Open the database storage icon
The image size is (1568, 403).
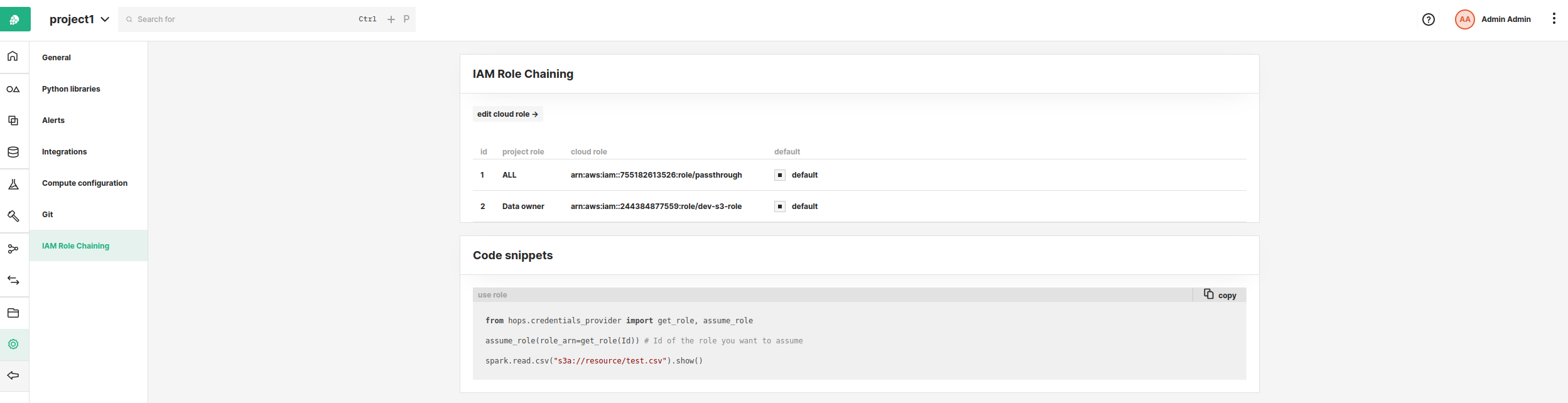(13, 152)
